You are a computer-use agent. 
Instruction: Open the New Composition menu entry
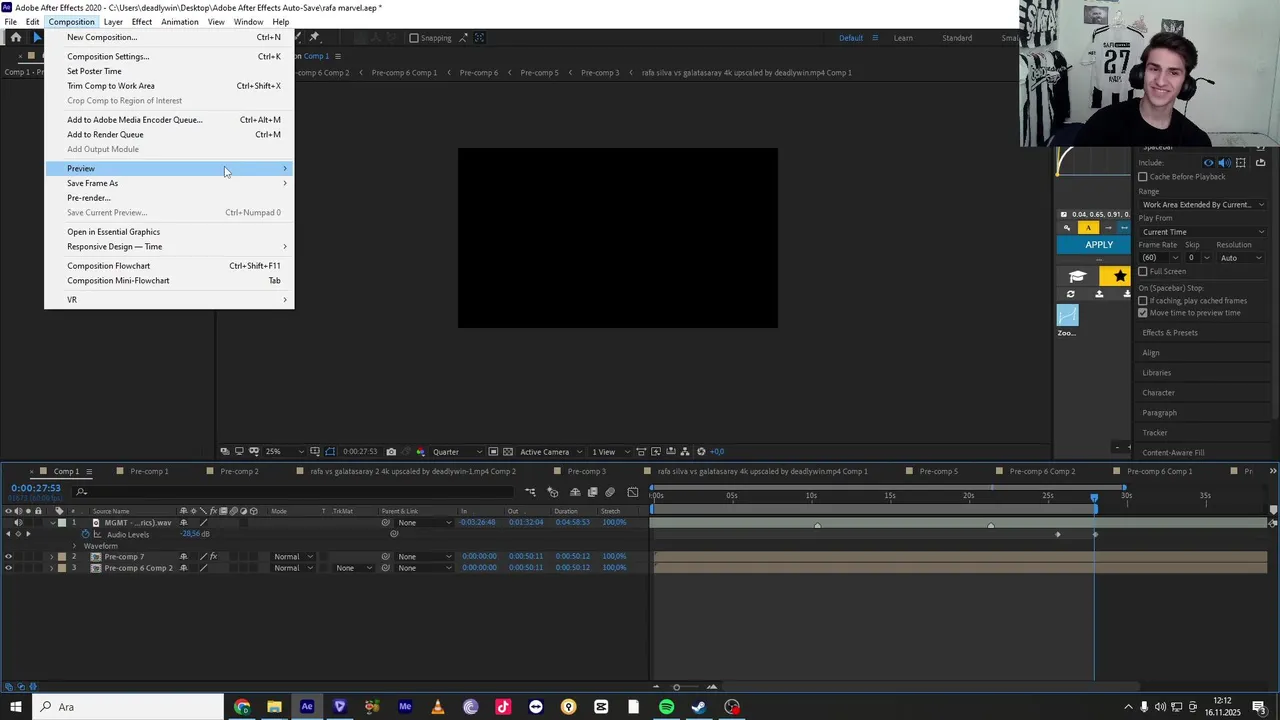pos(169,37)
